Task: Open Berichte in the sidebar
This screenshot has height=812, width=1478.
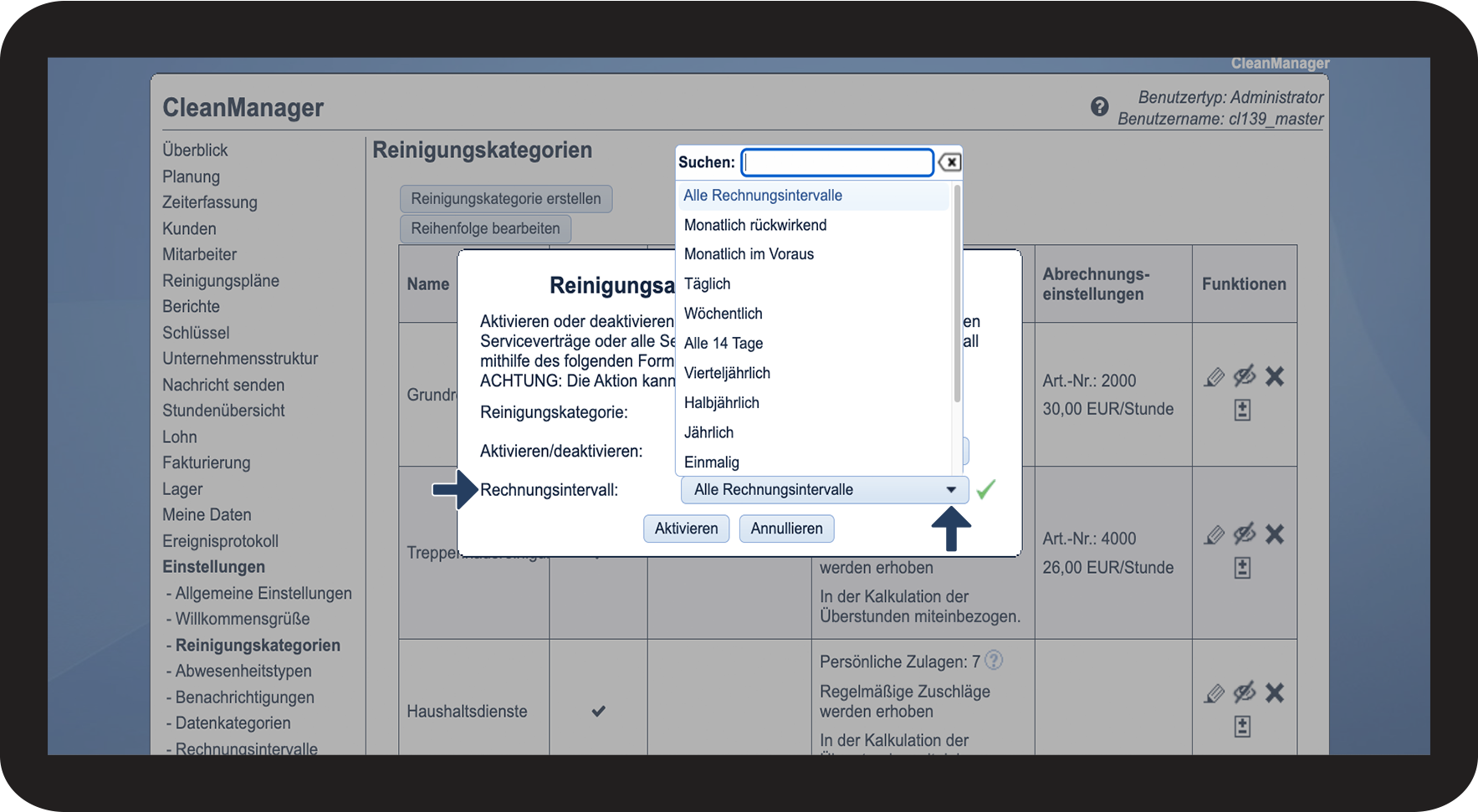Action: (192, 307)
